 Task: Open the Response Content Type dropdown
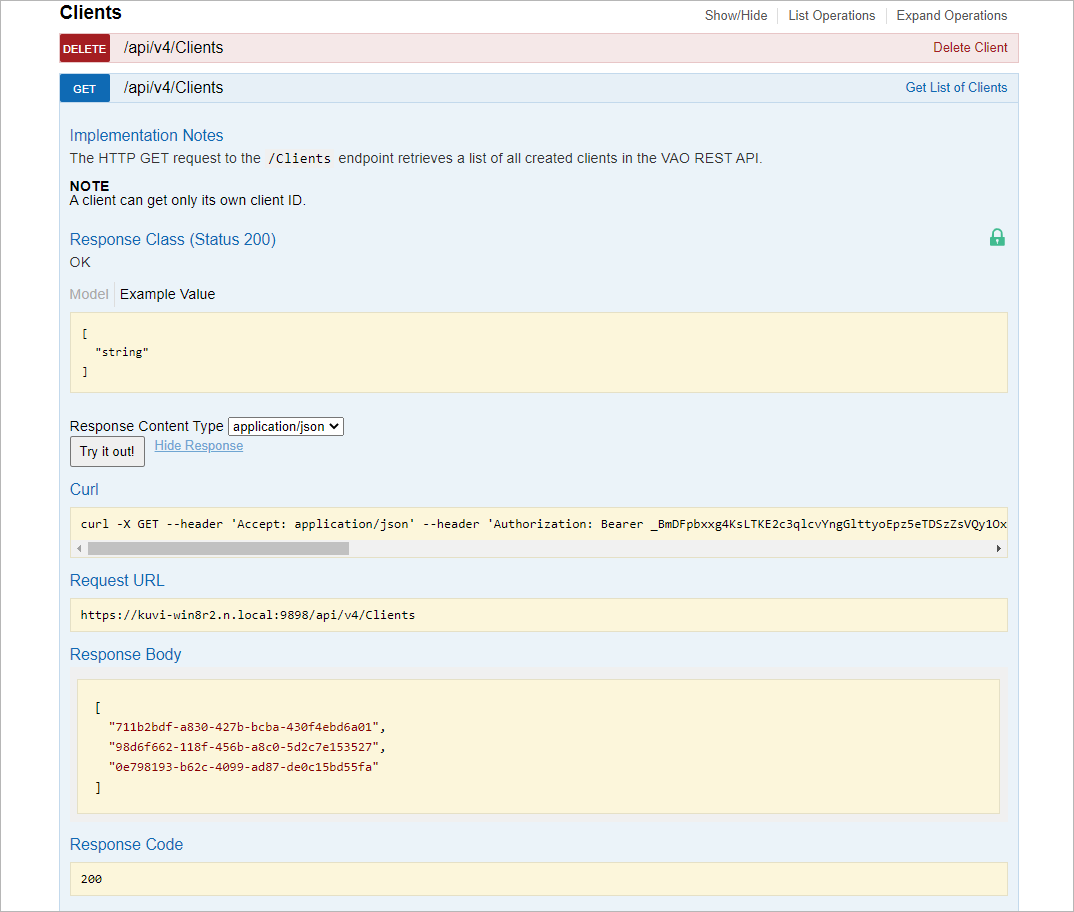(286, 426)
